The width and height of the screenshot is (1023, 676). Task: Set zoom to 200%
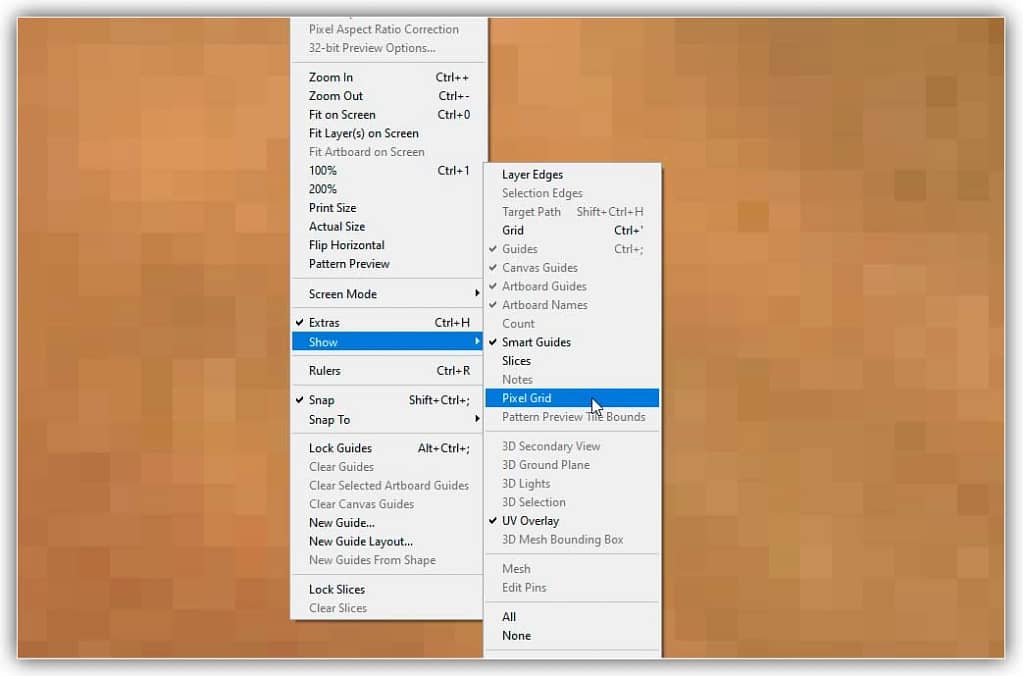pyautogui.click(x=323, y=189)
